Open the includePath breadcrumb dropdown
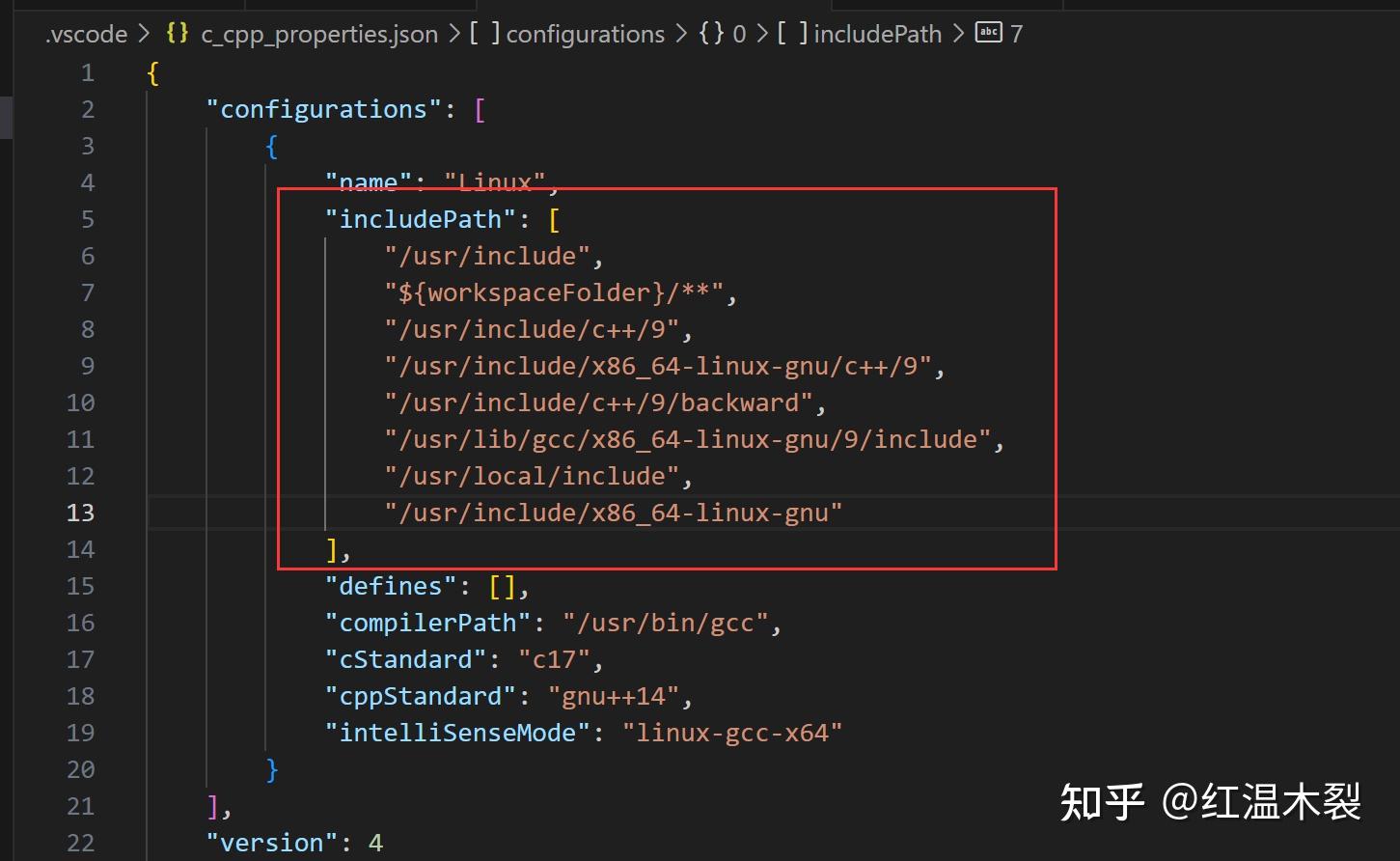This screenshot has height=861, width=1400. coord(877,33)
